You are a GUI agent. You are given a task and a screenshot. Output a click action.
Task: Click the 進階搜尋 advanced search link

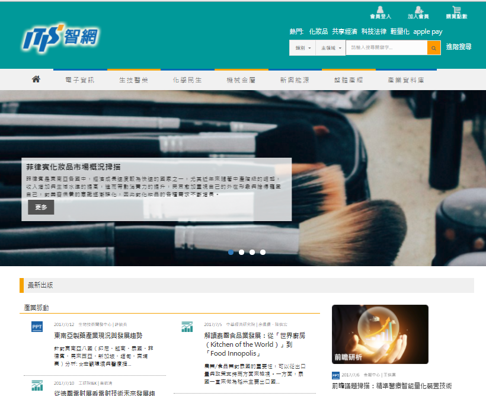click(459, 47)
